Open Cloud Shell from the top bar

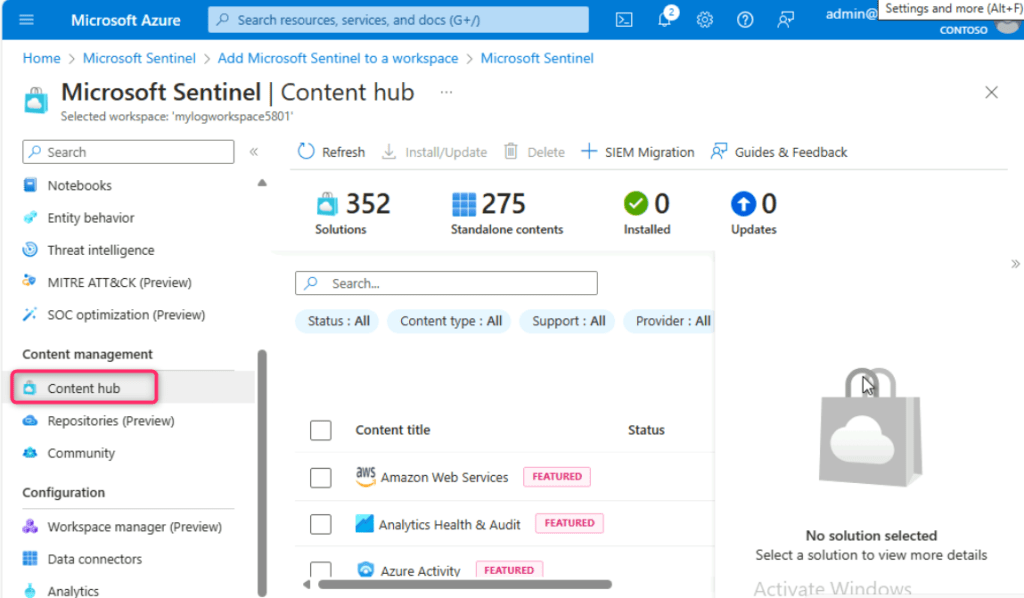tap(623, 20)
